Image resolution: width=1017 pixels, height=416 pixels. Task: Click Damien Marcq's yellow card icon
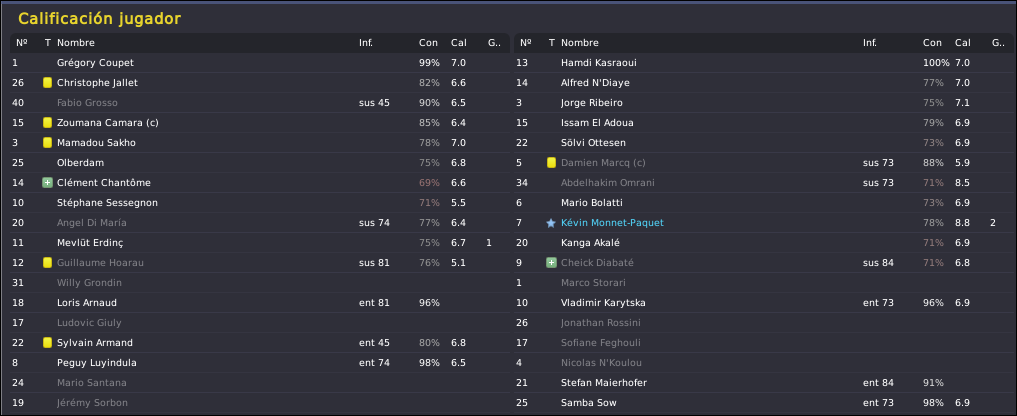point(551,163)
